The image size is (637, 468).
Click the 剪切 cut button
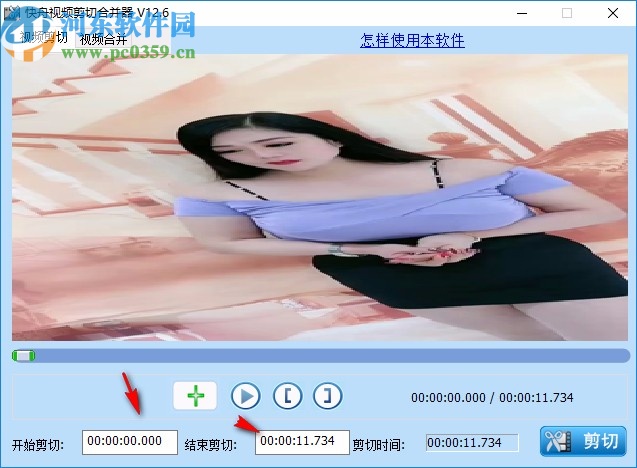click(x=583, y=442)
